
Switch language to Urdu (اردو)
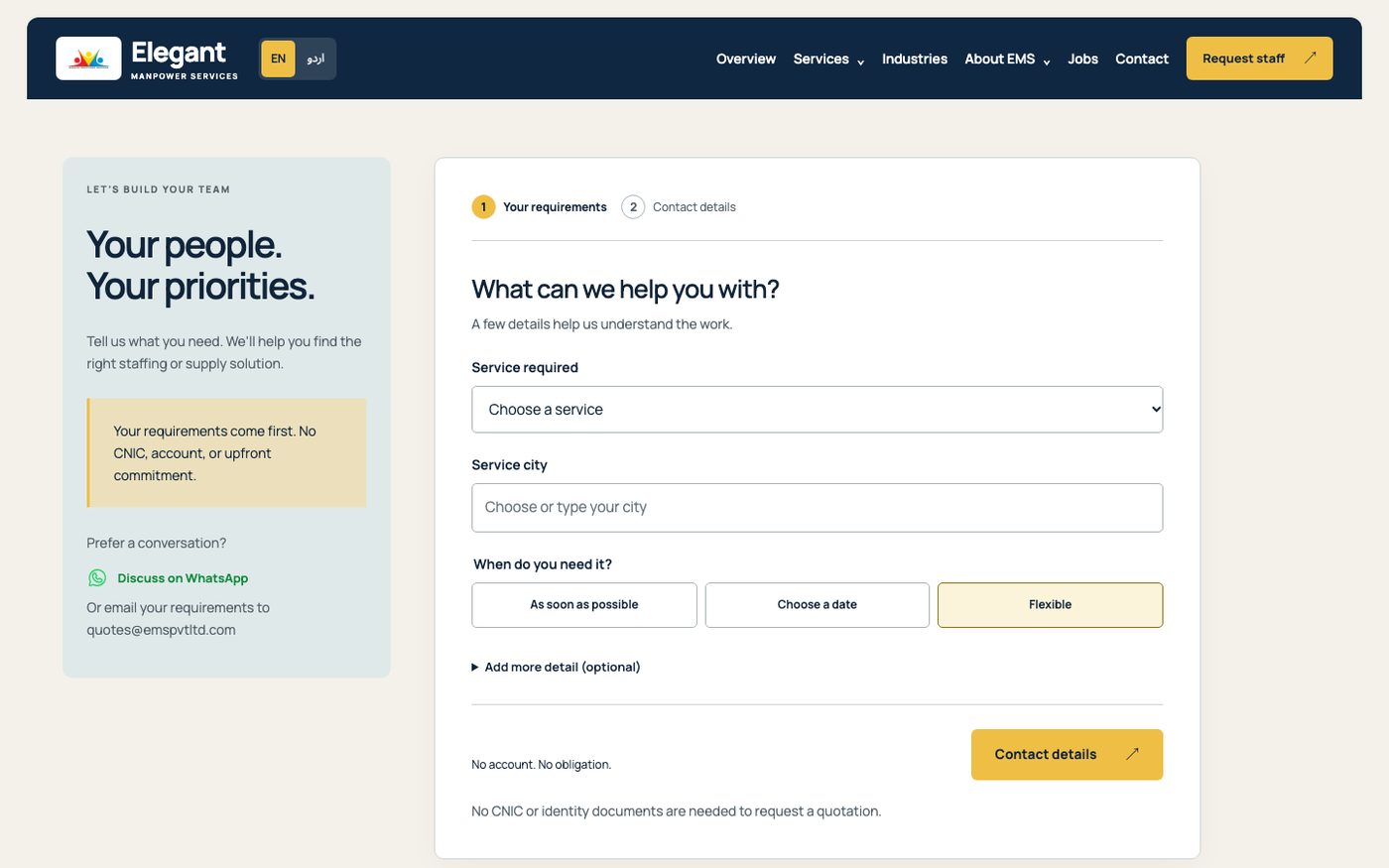coord(316,59)
